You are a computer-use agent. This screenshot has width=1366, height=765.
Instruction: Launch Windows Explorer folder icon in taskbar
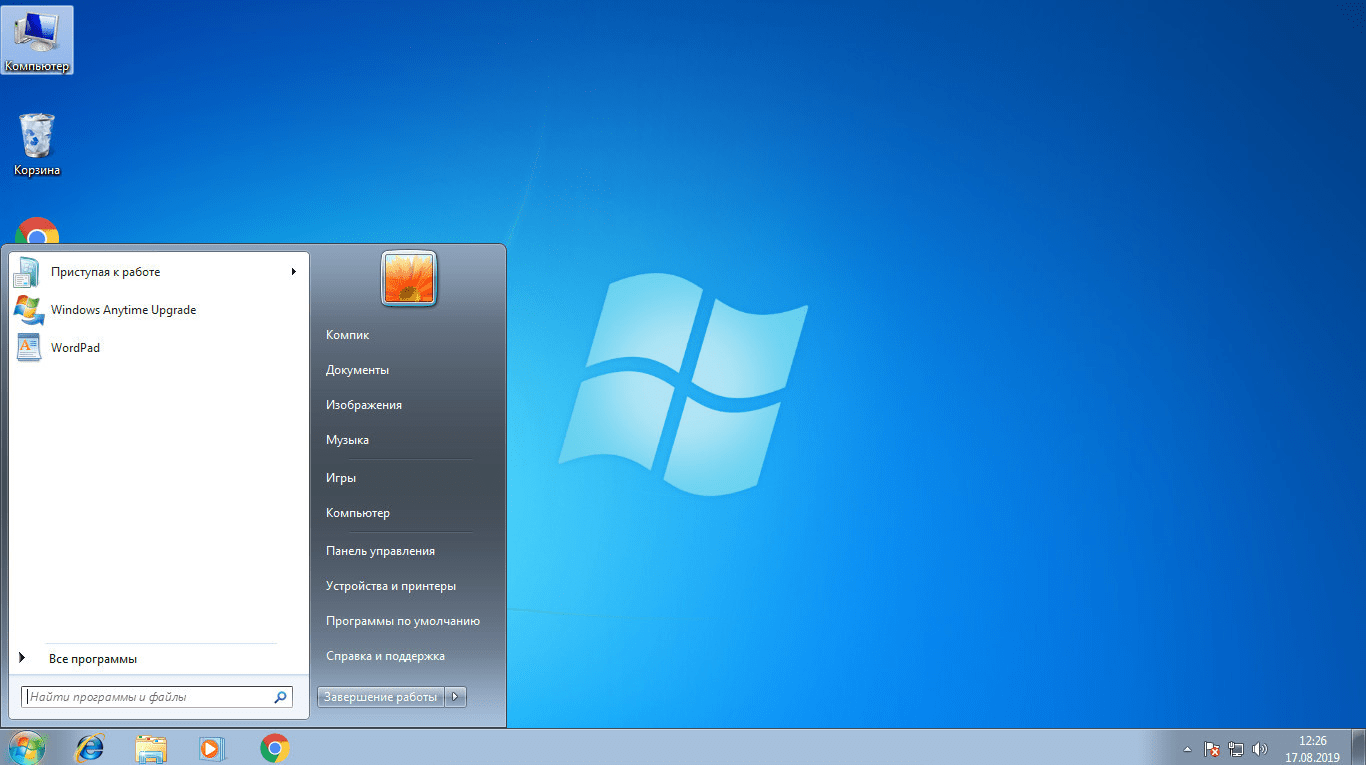tap(151, 747)
